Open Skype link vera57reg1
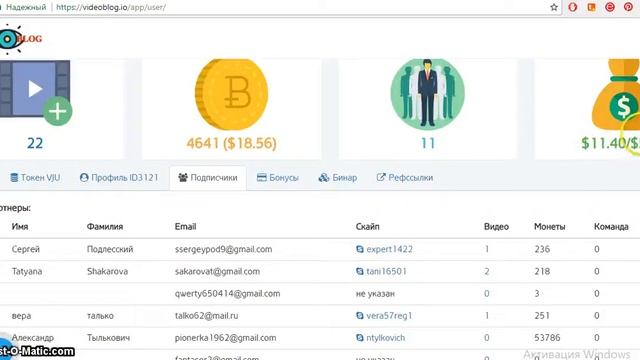Viewport: 640px width, 360px height. click(x=389, y=316)
